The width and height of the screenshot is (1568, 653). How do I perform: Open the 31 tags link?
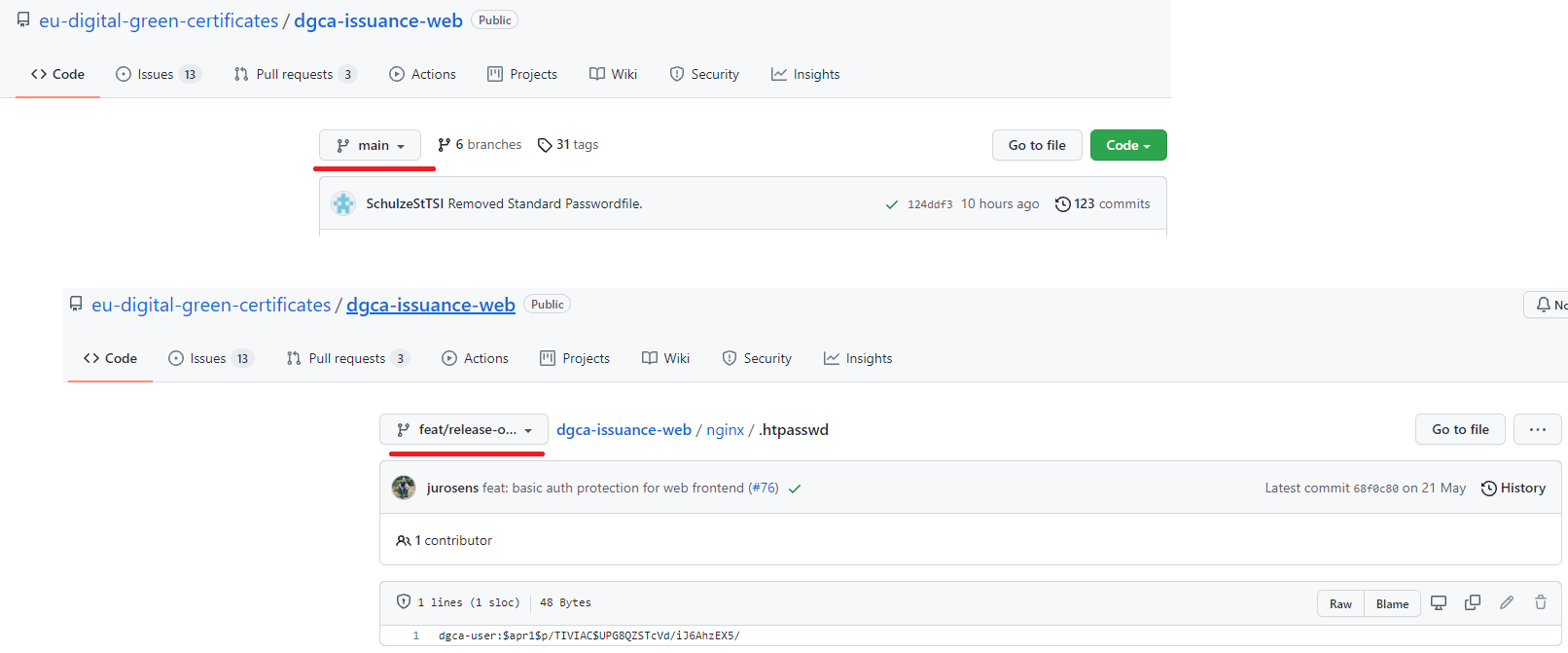[x=568, y=144]
